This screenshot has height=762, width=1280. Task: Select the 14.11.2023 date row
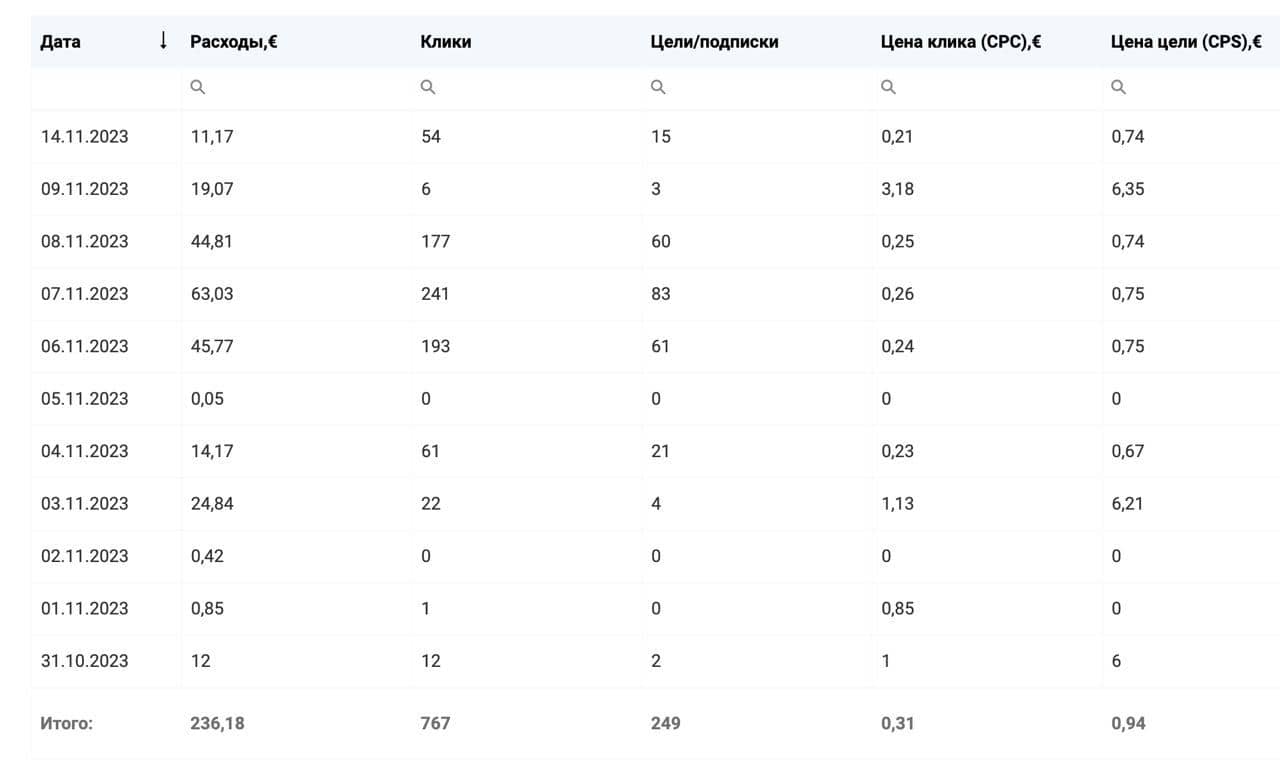(x=85, y=136)
